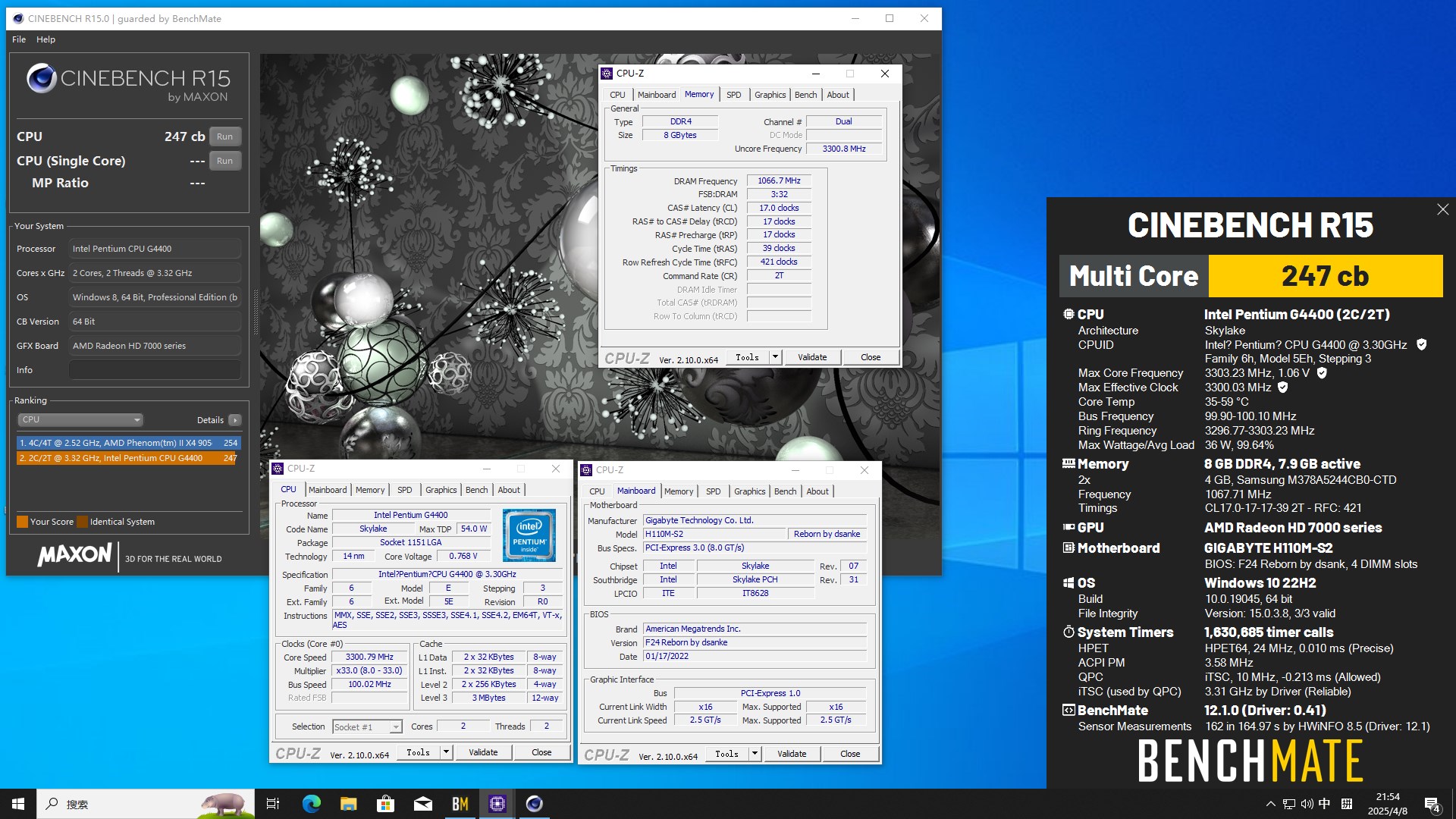This screenshot has width=1456, height=819.
Task: Click the GPU card icon in BenchMate panel
Action: click(x=1068, y=527)
